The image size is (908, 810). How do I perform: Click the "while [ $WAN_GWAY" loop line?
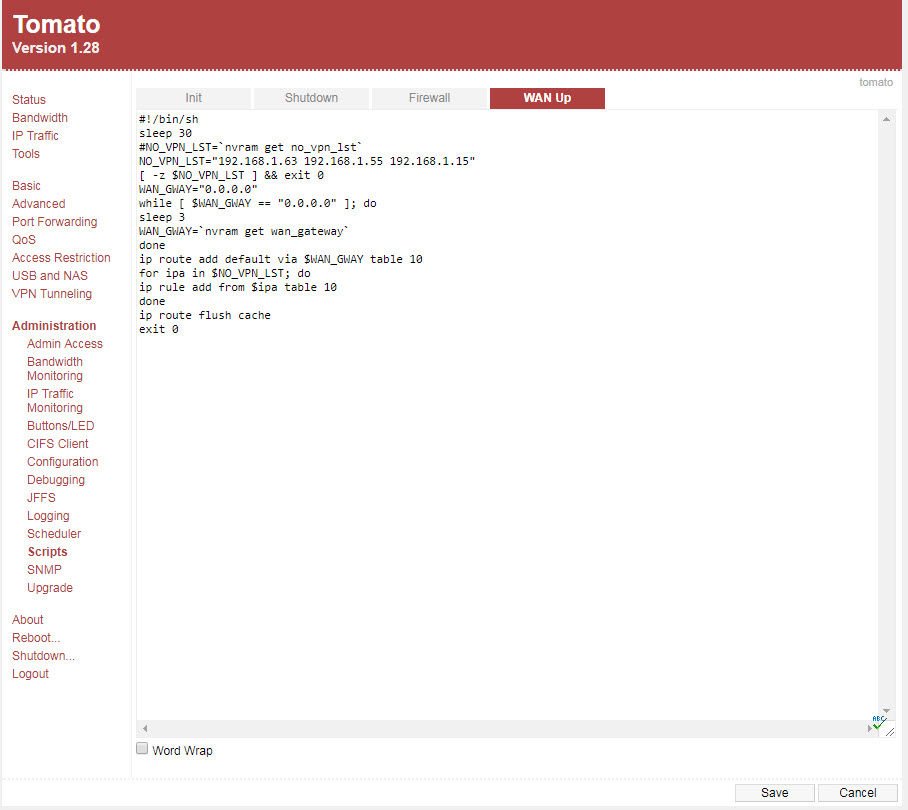258,203
